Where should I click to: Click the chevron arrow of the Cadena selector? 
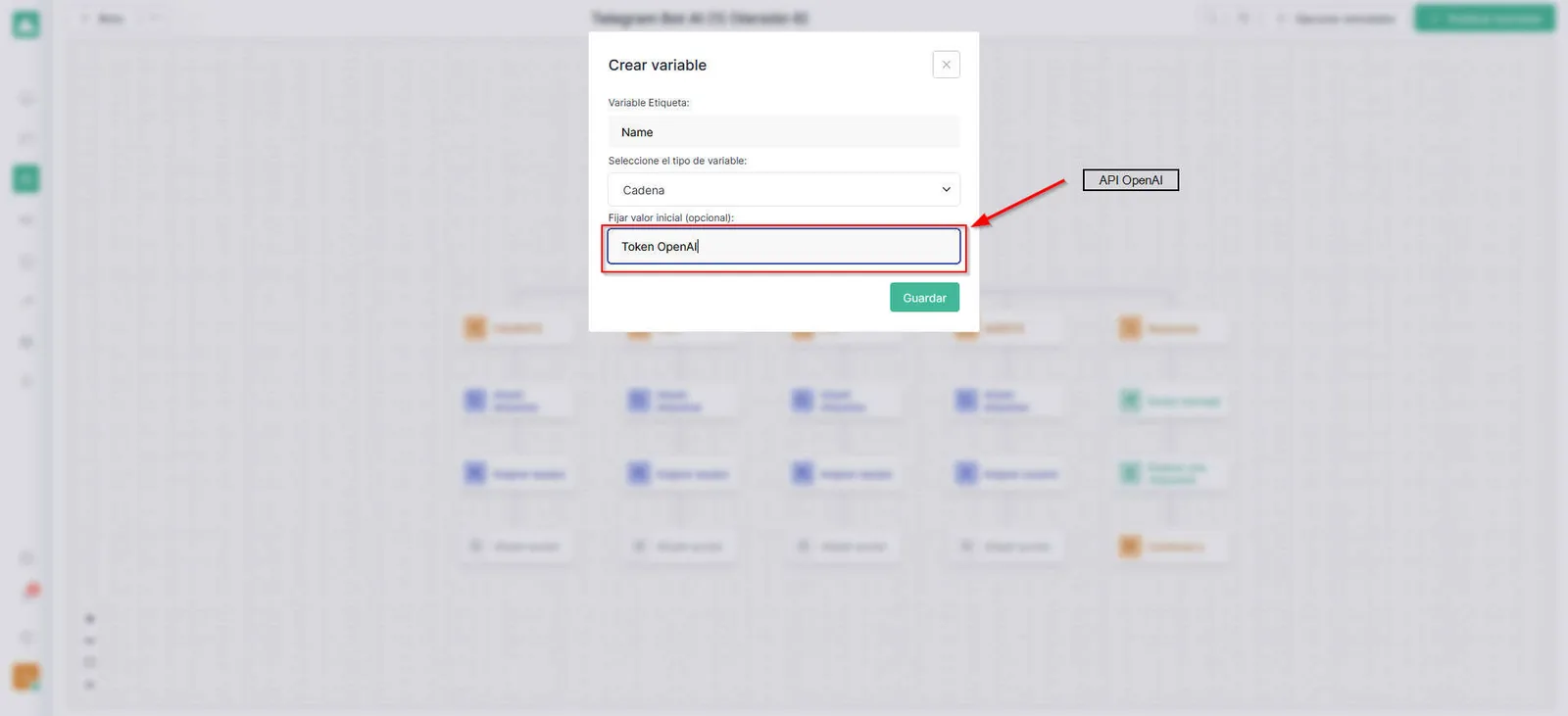946,190
